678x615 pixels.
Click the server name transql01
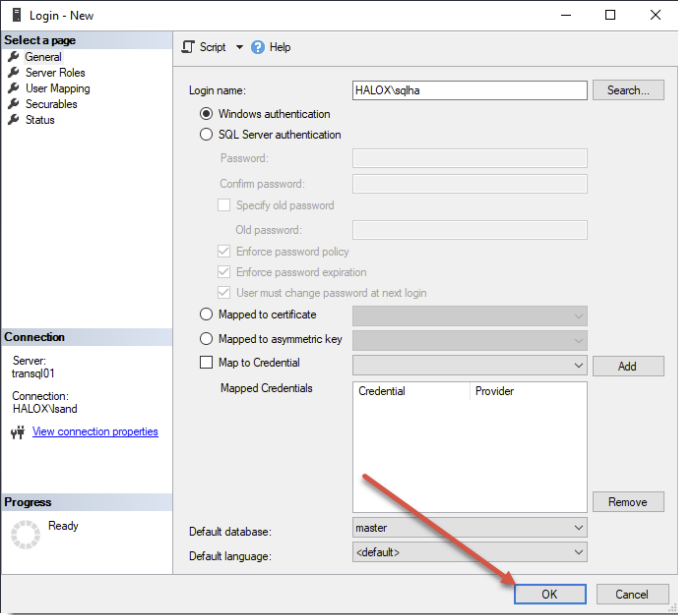pyautogui.click(x=33, y=373)
